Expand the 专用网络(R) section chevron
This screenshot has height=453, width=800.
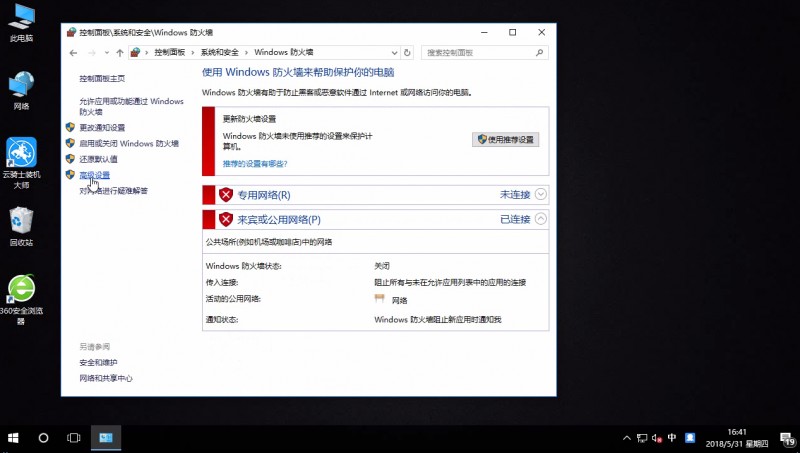click(x=540, y=194)
